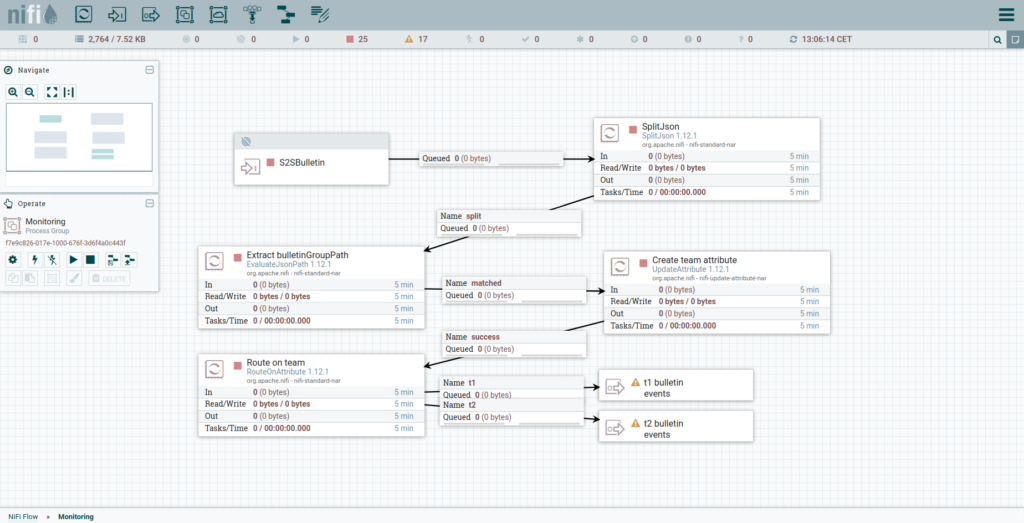Open configuration gear in Operate panel
1024x523 pixels.
tap(13, 260)
